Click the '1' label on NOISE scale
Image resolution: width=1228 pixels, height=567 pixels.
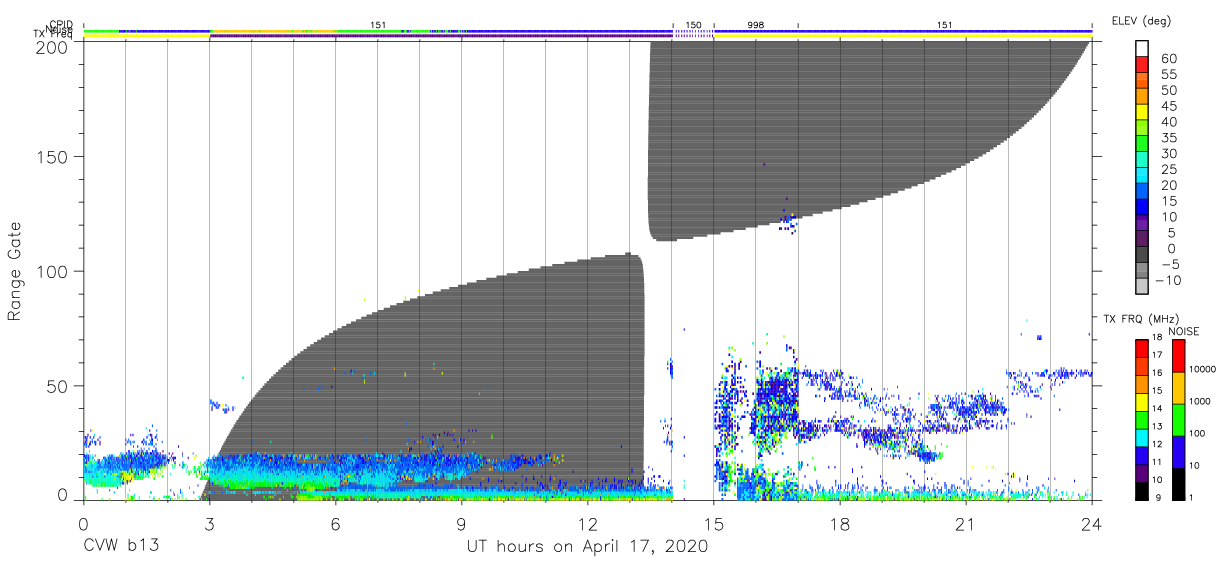(x=1190, y=497)
